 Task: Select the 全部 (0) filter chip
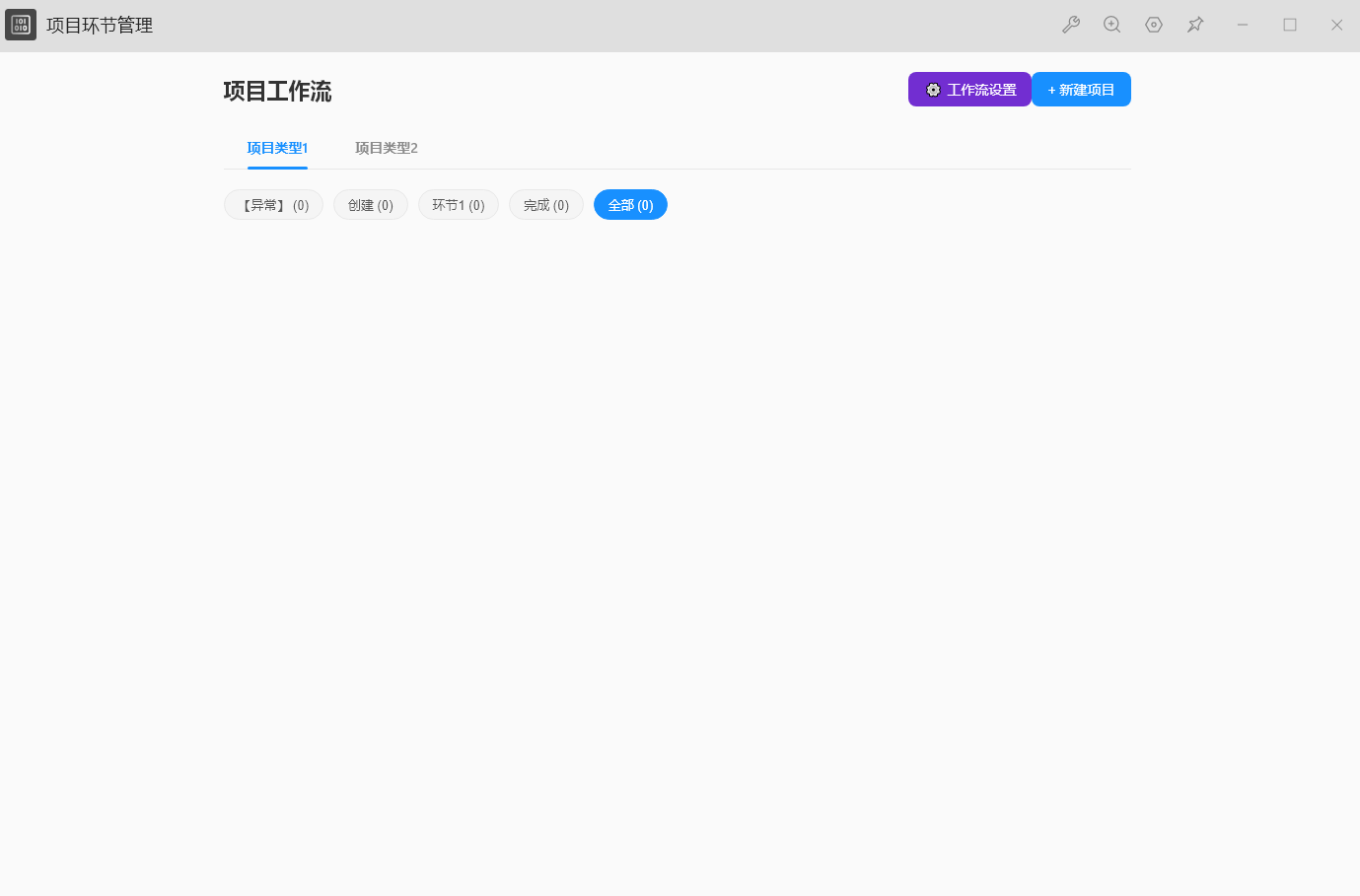coord(630,205)
